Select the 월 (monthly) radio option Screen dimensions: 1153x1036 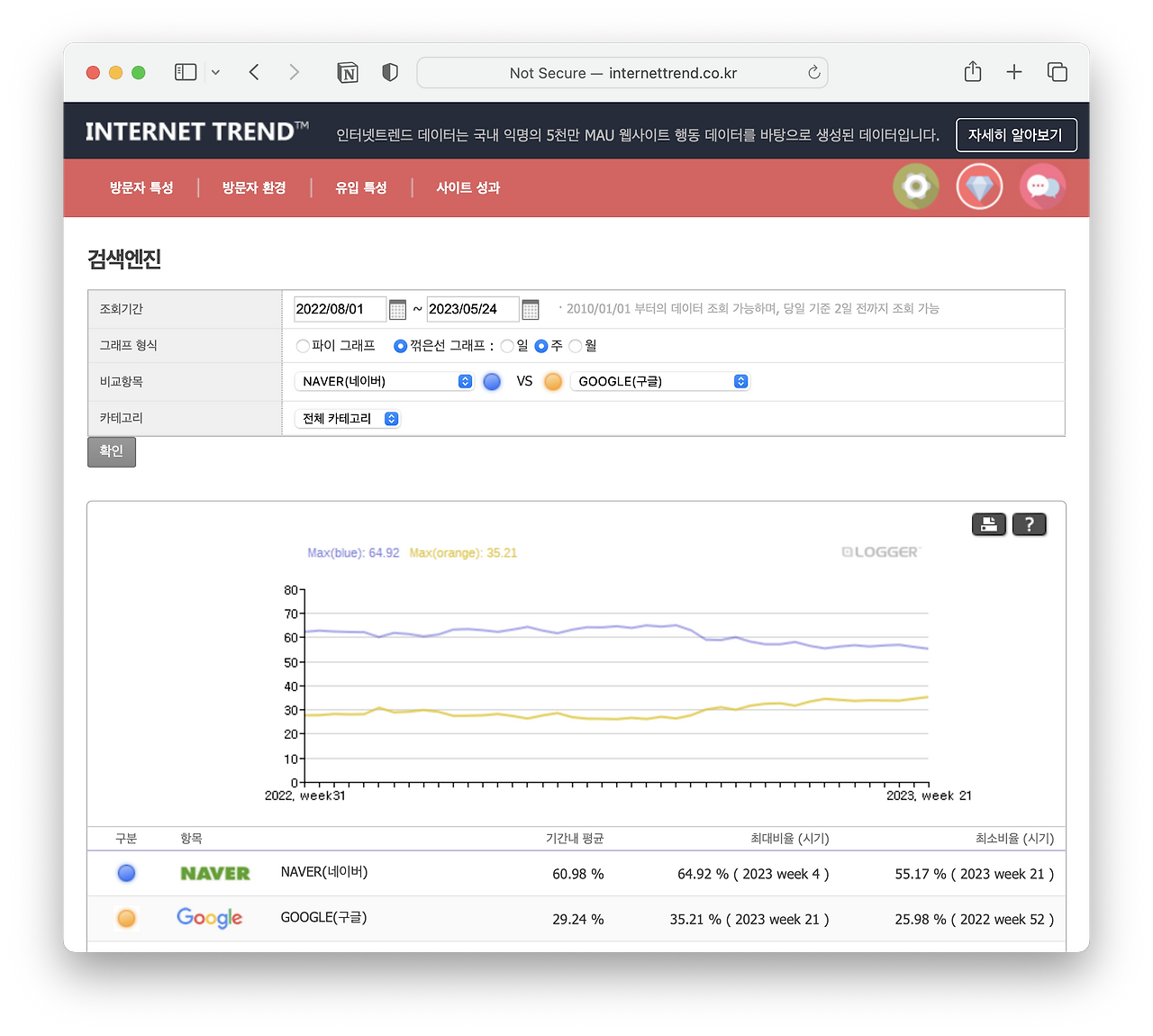(576, 346)
